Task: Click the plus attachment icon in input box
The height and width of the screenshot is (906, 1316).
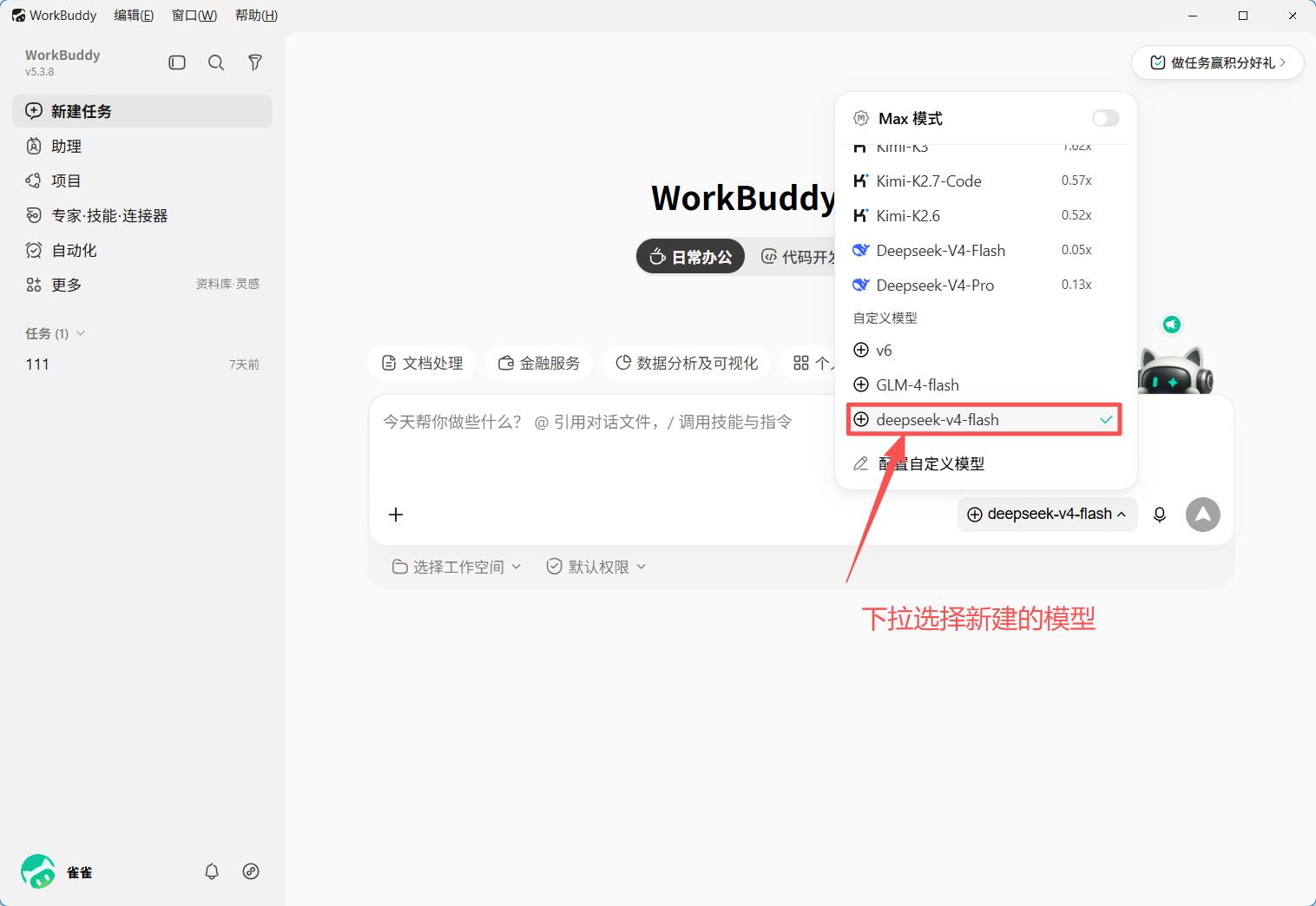Action: [396, 515]
